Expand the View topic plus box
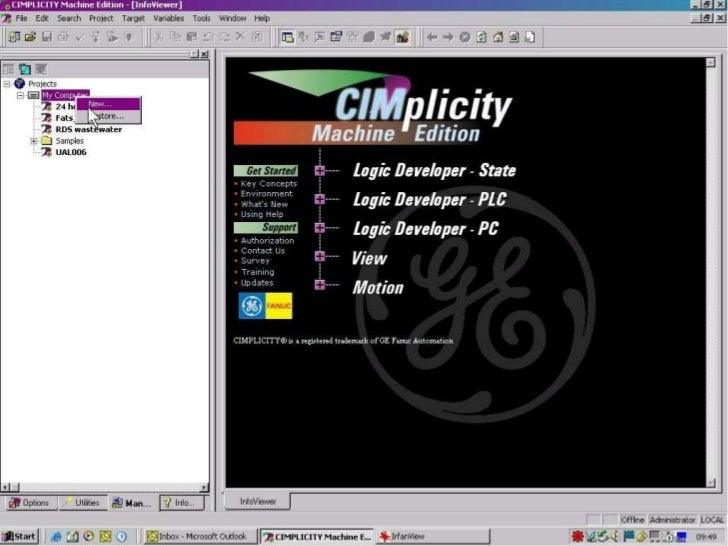 (x=320, y=256)
